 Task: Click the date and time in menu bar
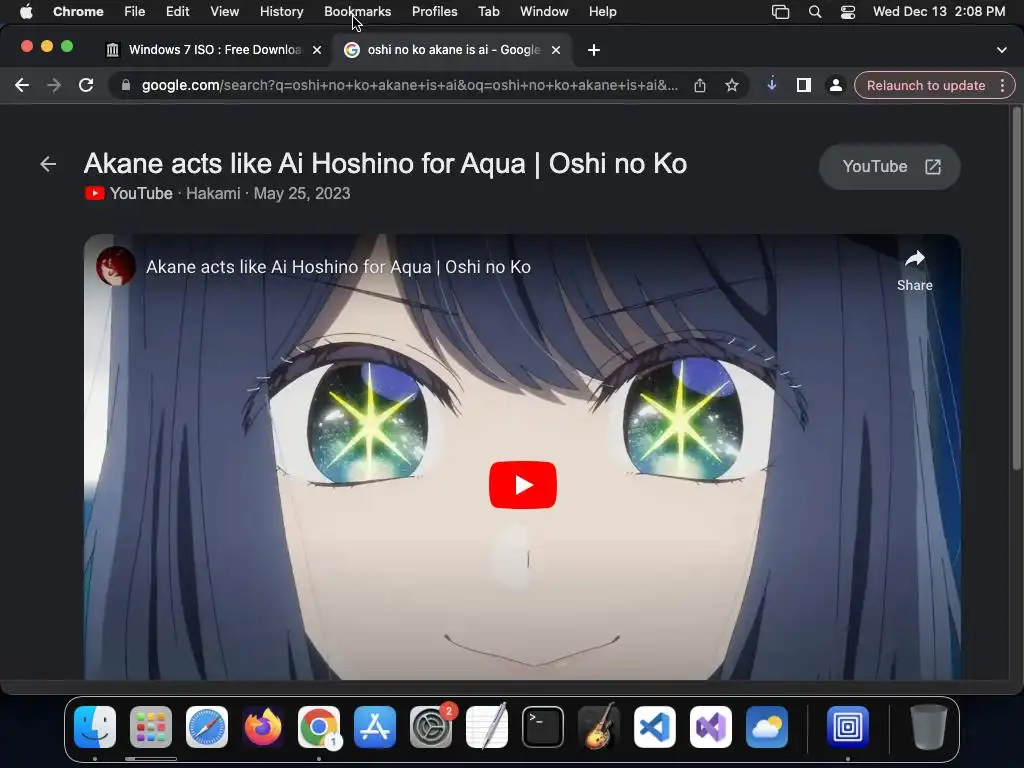(938, 12)
